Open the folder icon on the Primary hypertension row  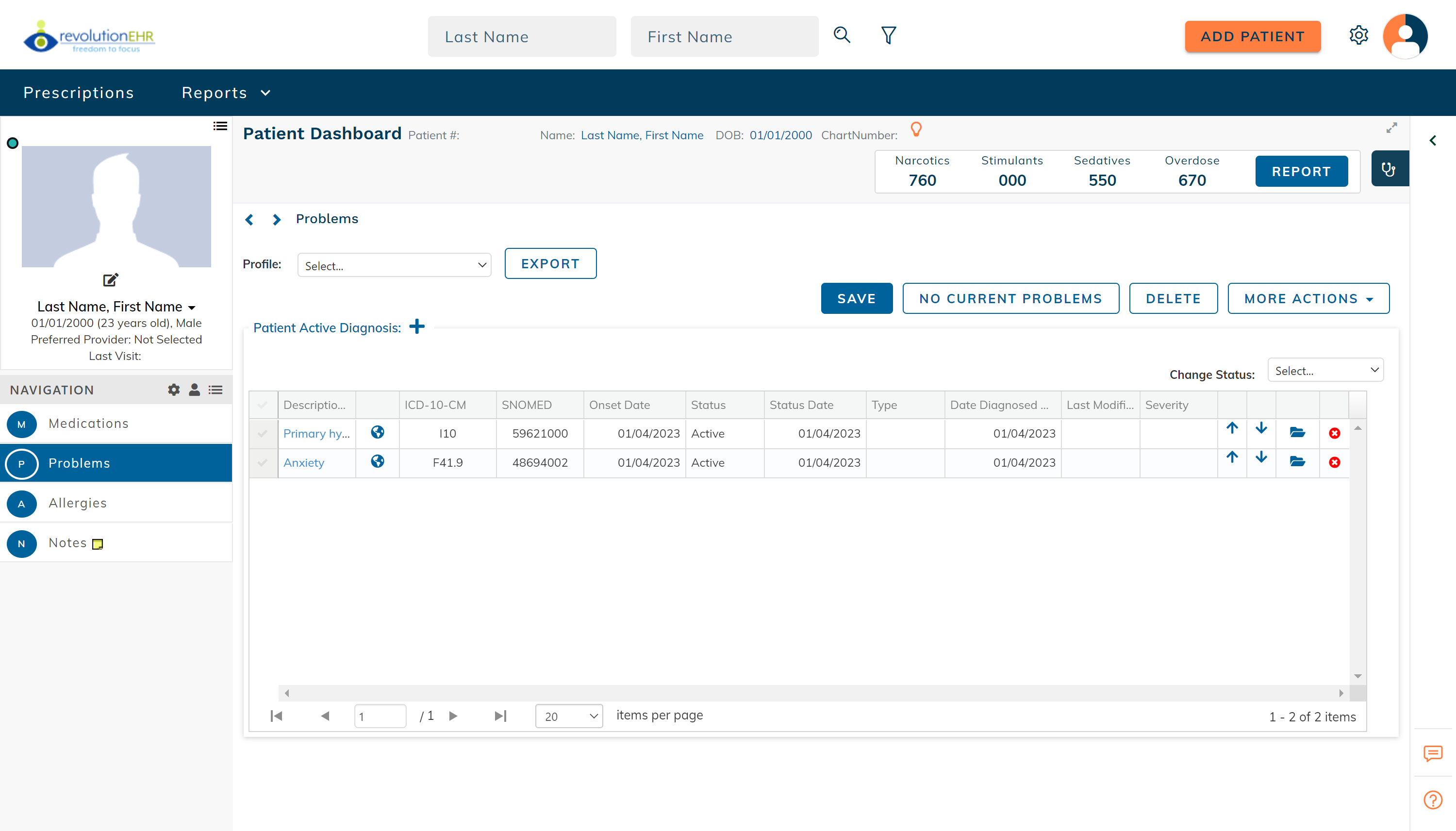point(1297,433)
